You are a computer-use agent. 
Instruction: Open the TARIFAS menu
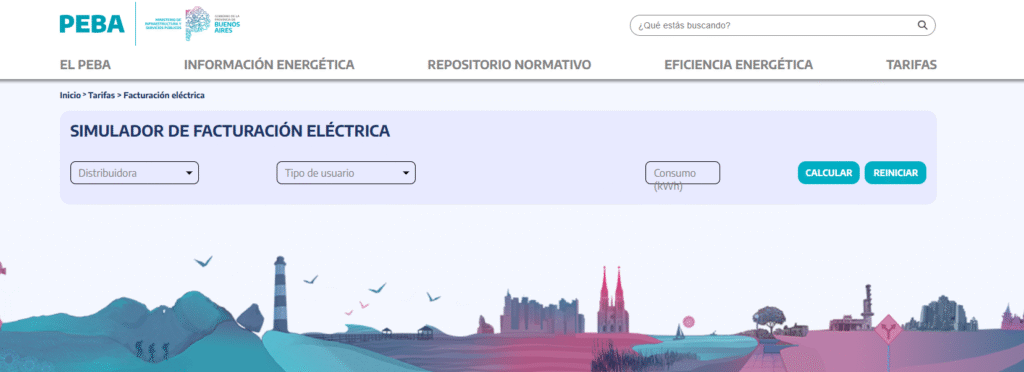[911, 65]
